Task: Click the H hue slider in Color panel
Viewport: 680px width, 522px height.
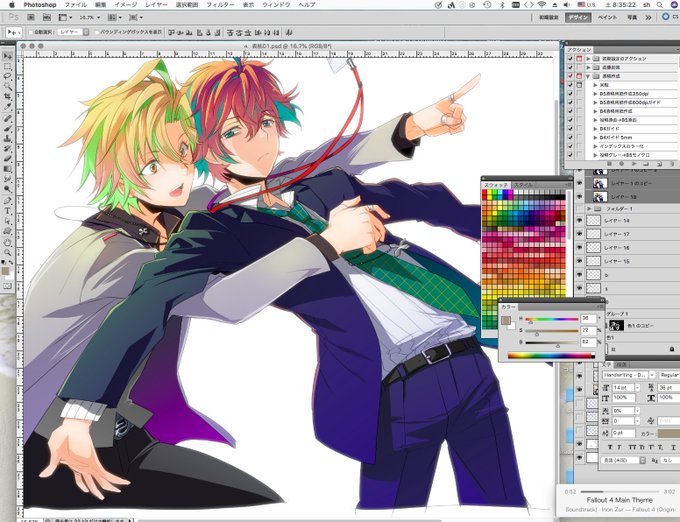Action: pyautogui.click(x=552, y=319)
